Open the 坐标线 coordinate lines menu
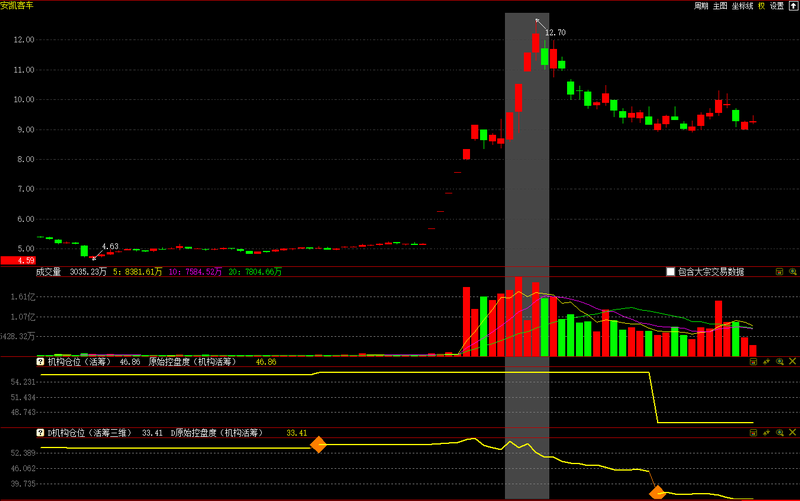Screen dimensions: 800x501 pyautogui.click(x=742, y=6)
